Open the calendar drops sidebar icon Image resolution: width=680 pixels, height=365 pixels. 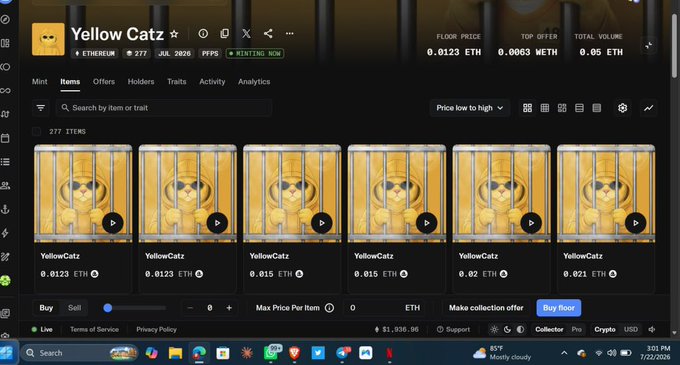(x=5, y=138)
